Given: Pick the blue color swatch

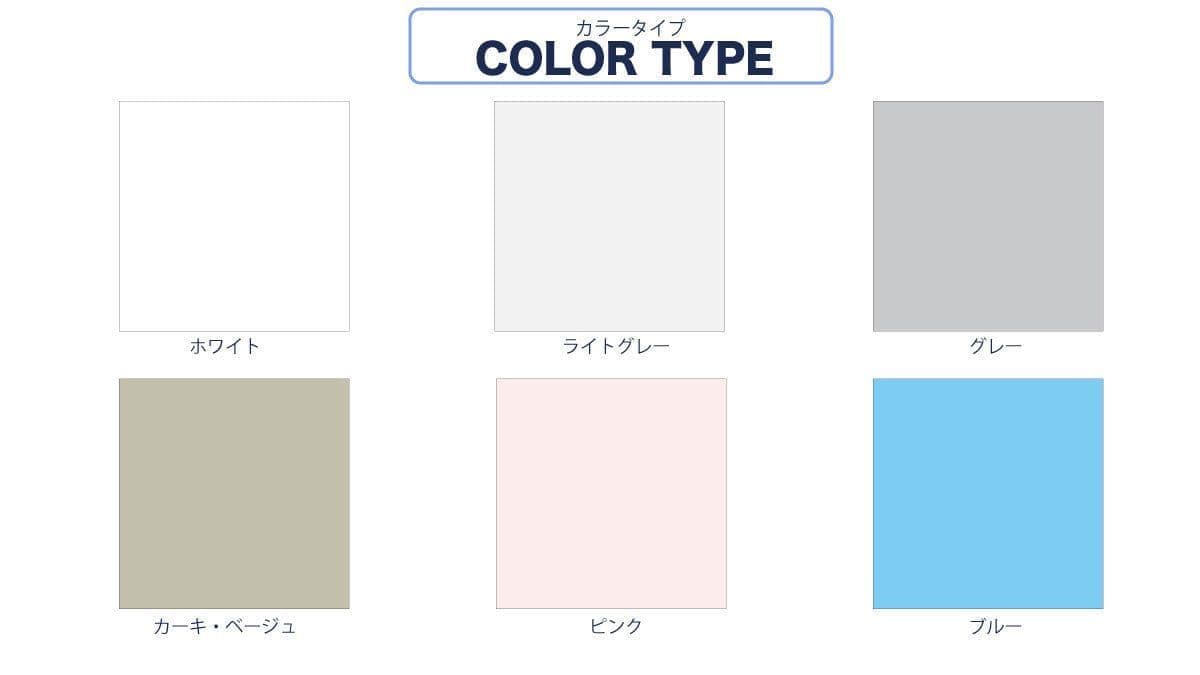Looking at the screenshot, I should 988,493.
